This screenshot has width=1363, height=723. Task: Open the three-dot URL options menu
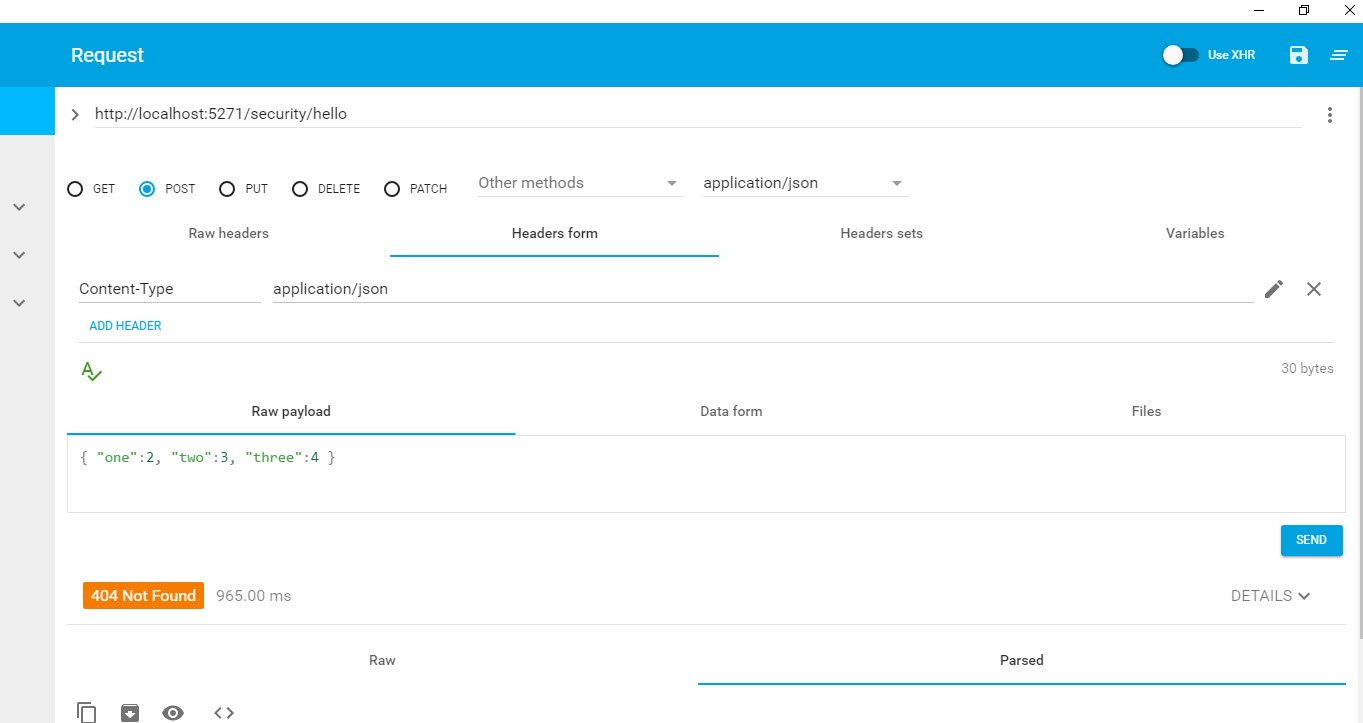pyautogui.click(x=1329, y=115)
